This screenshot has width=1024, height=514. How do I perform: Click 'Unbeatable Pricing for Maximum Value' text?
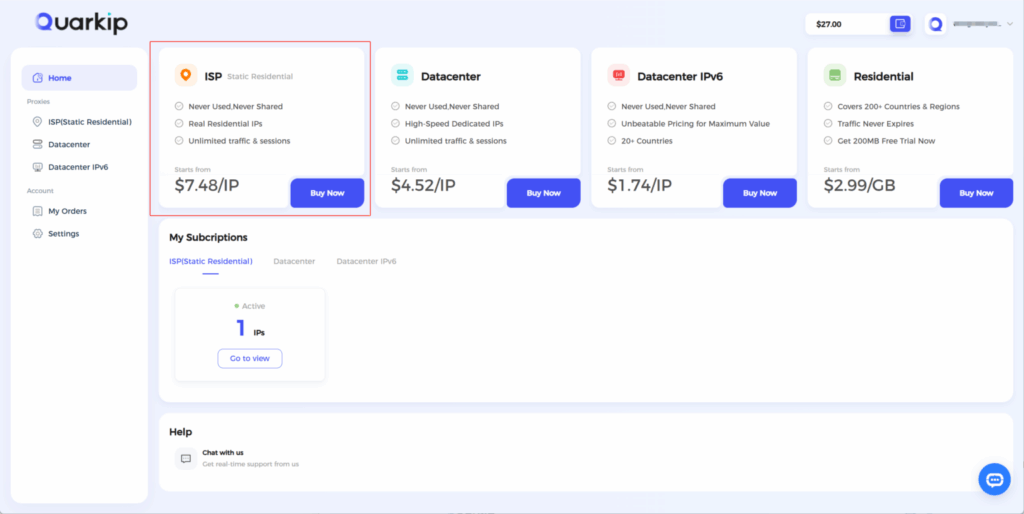click(696, 123)
